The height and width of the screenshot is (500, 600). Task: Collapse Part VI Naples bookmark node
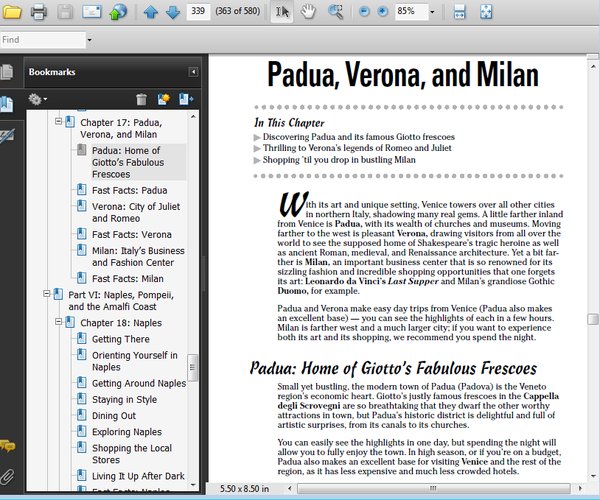click(46, 295)
